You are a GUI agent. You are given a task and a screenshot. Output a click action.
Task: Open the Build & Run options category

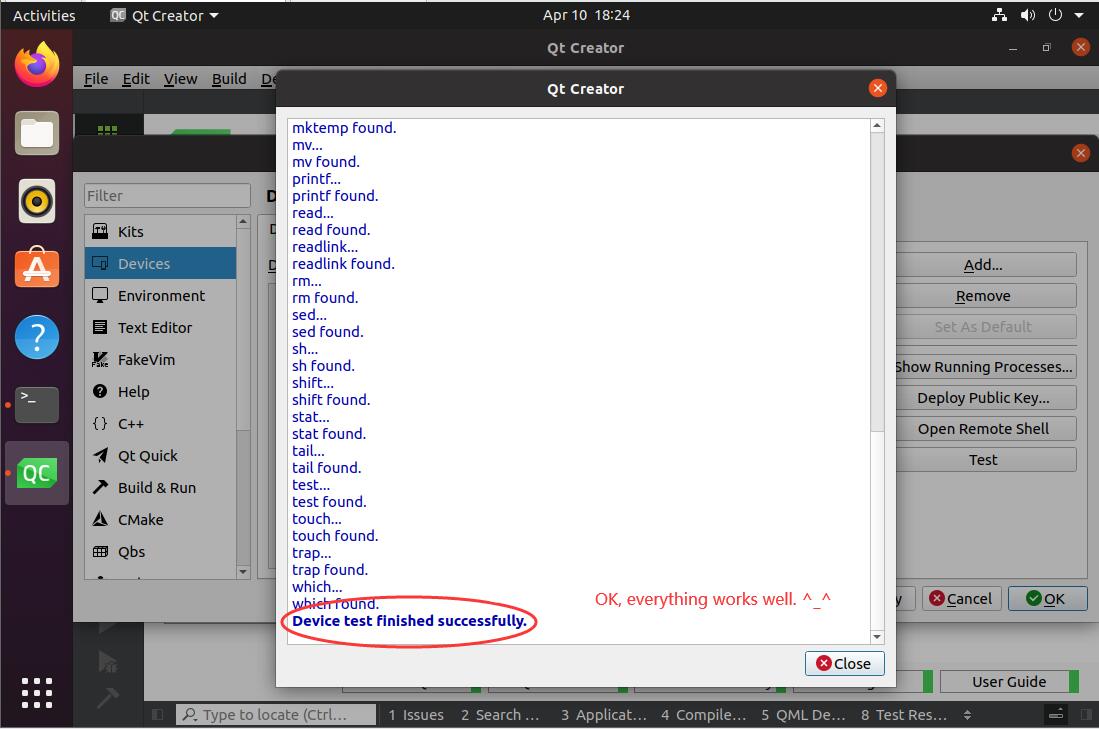point(161,488)
